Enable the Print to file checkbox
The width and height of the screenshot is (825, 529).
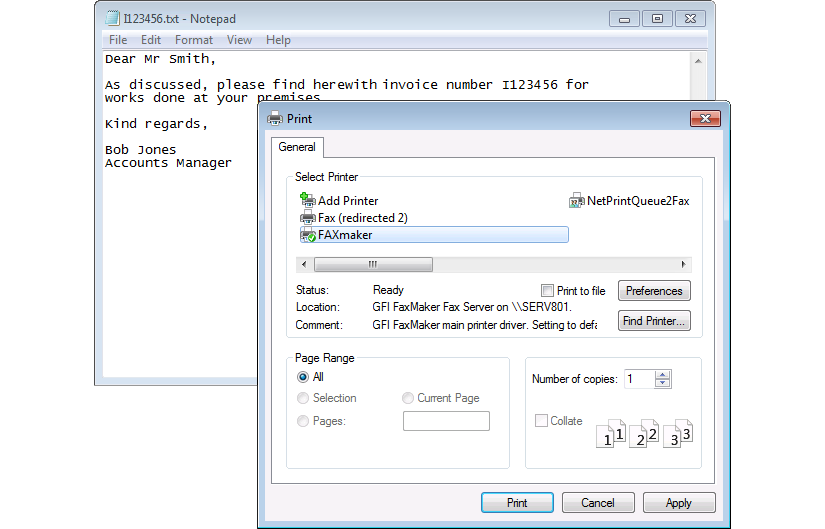point(547,291)
